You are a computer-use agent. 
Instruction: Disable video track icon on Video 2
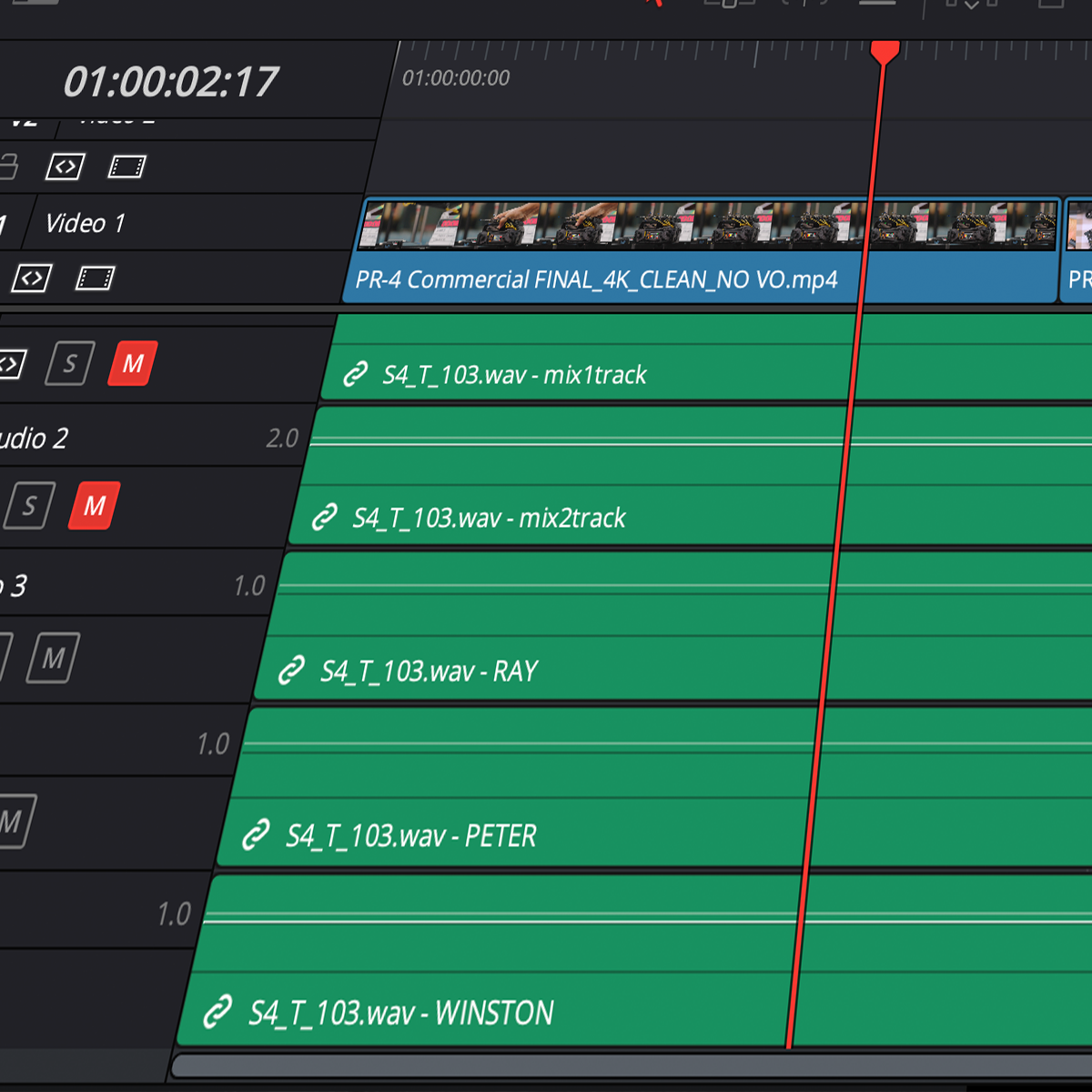coord(126,167)
